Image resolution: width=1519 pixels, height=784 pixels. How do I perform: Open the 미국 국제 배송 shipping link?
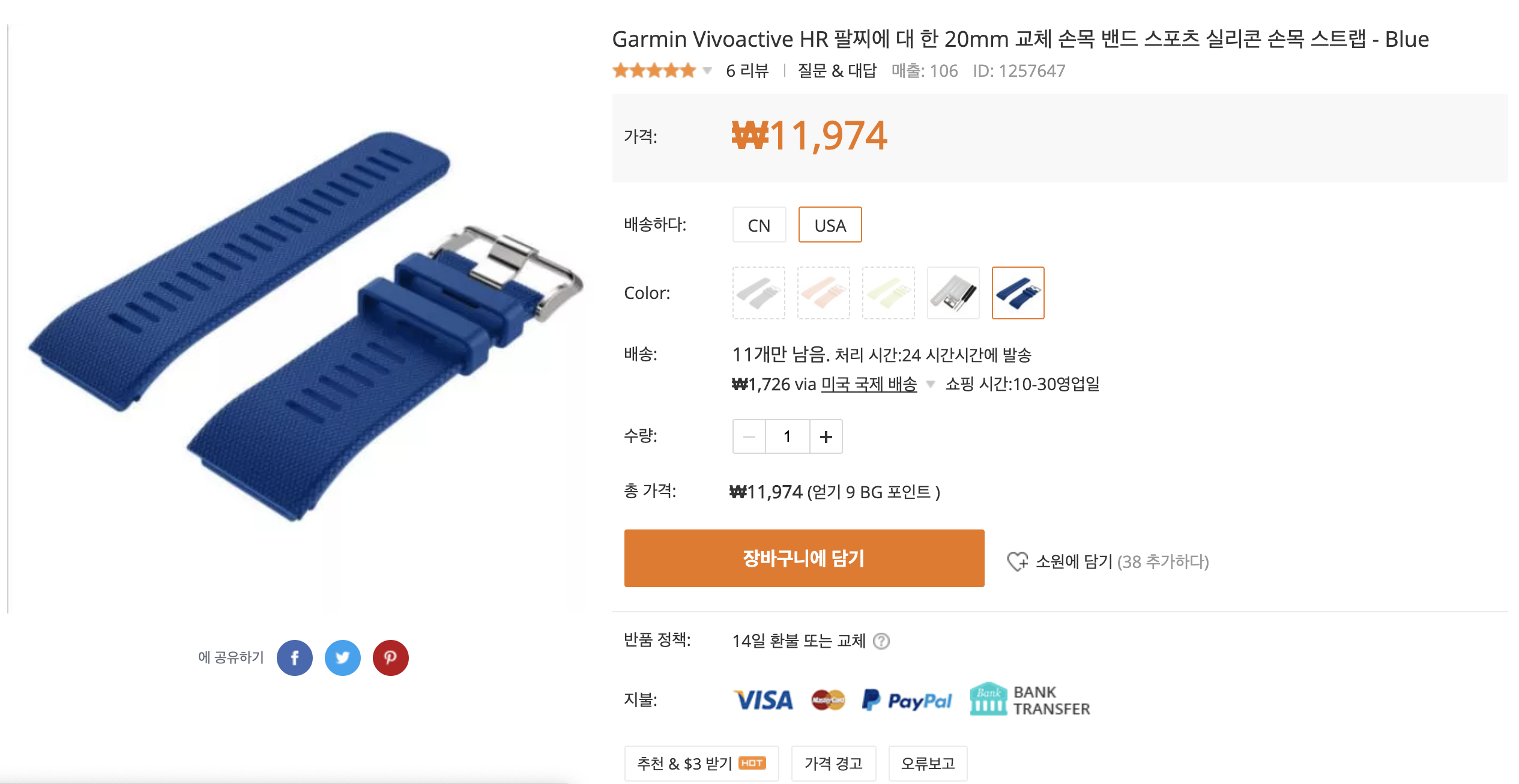[x=869, y=384]
